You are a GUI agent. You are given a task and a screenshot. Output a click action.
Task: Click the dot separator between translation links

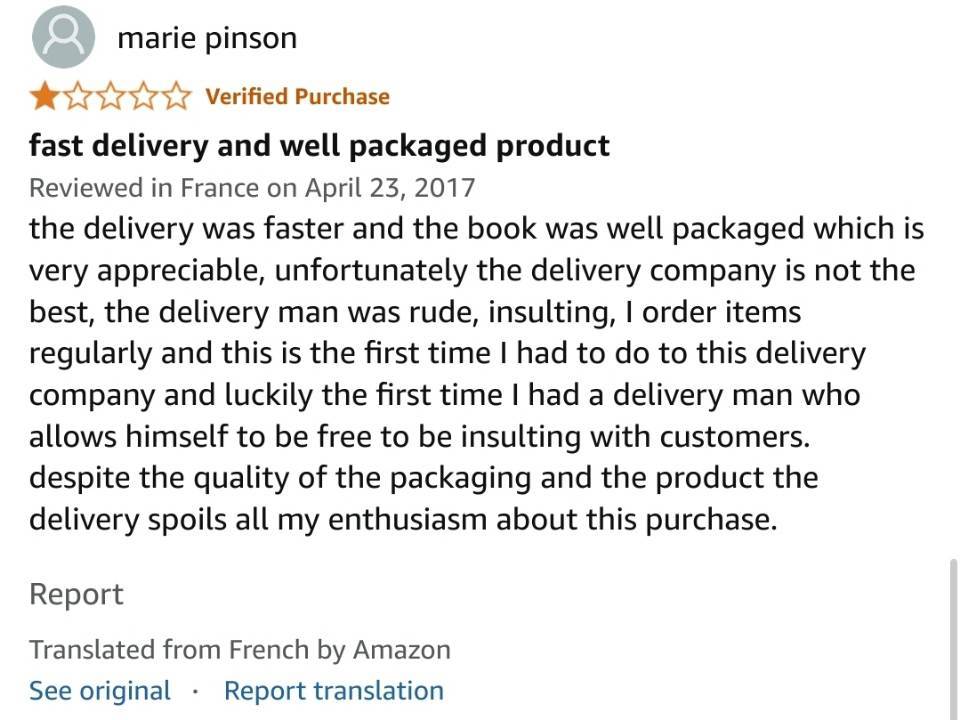click(195, 692)
